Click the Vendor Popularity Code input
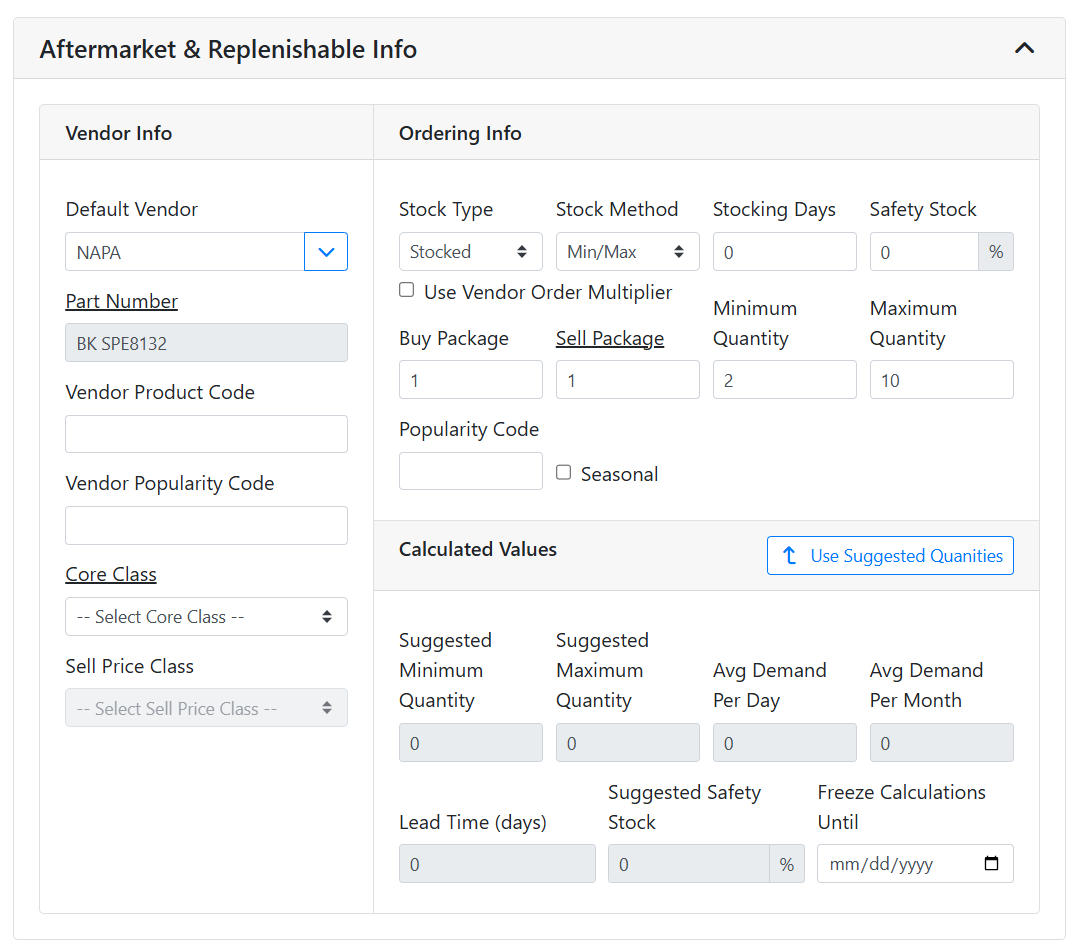Viewport: 1080px width, 950px height. [x=206, y=525]
